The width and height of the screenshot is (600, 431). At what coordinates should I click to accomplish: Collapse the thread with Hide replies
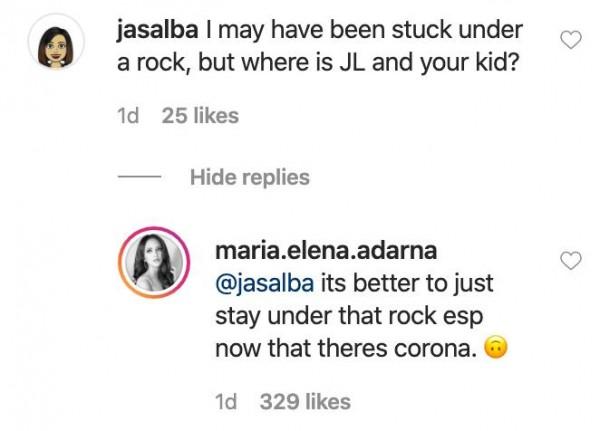pyautogui.click(x=249, y=178)
